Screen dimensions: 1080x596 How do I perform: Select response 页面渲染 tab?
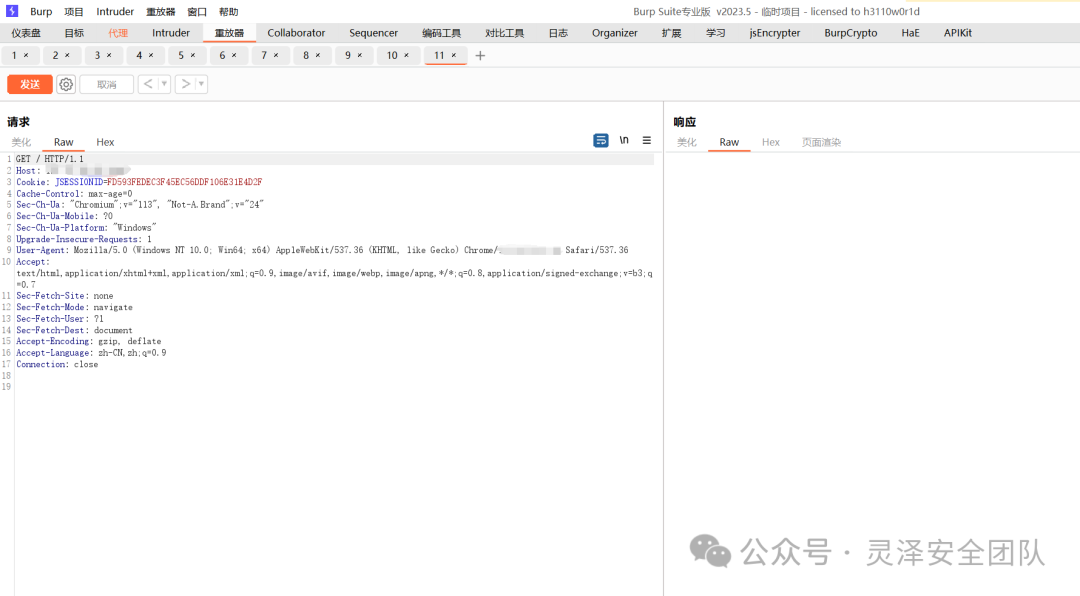click(821, 142)
